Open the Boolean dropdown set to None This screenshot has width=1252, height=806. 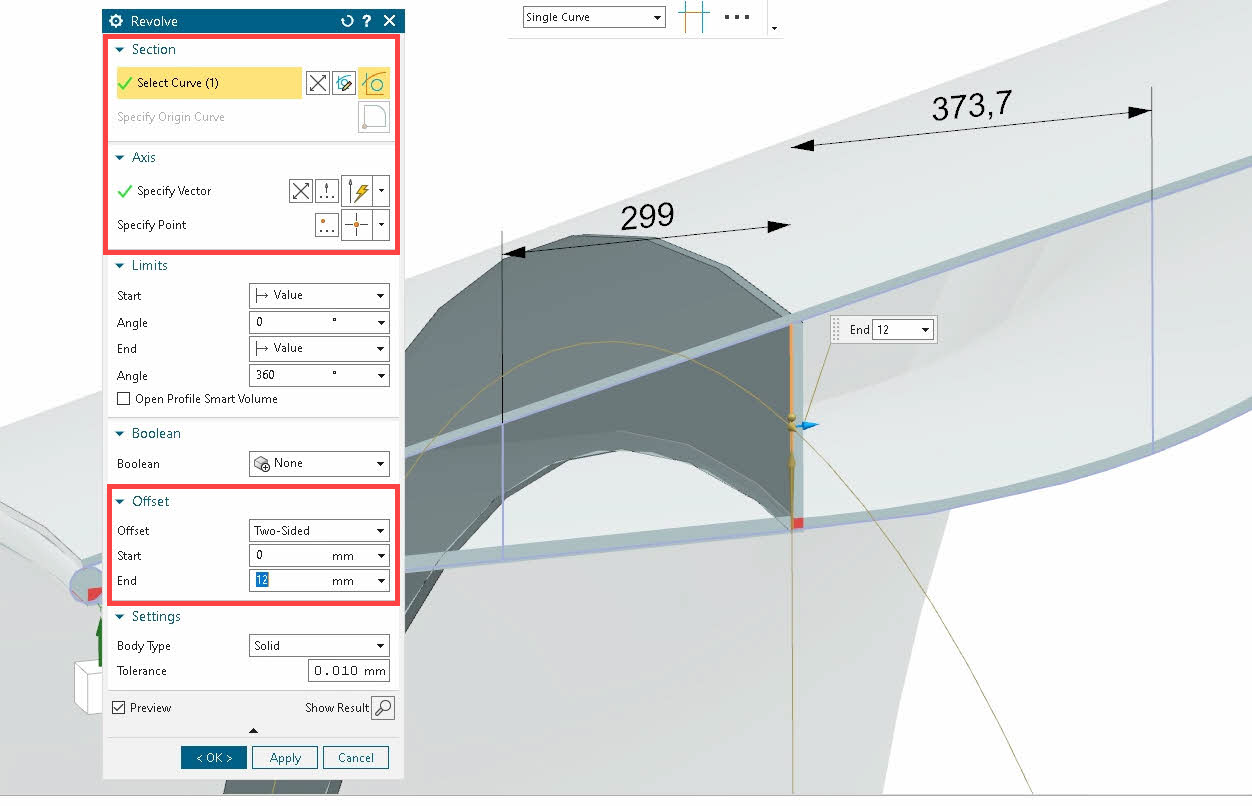[x=319, y=464]
